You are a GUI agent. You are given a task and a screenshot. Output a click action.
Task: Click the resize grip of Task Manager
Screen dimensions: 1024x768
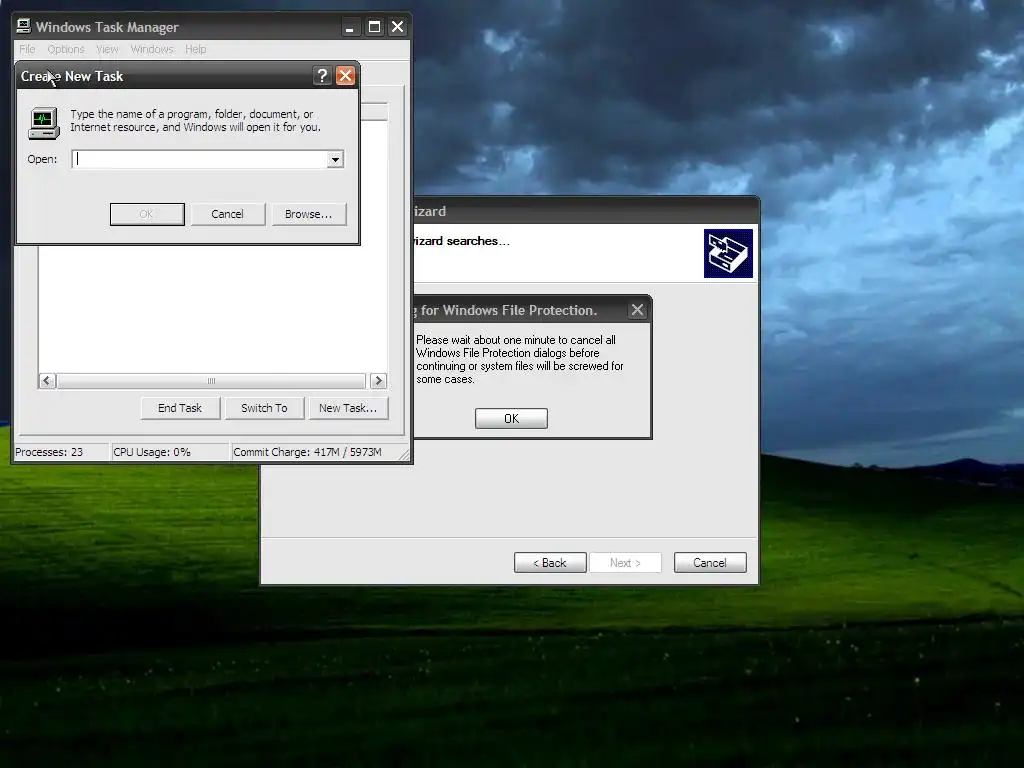(404, 455)
